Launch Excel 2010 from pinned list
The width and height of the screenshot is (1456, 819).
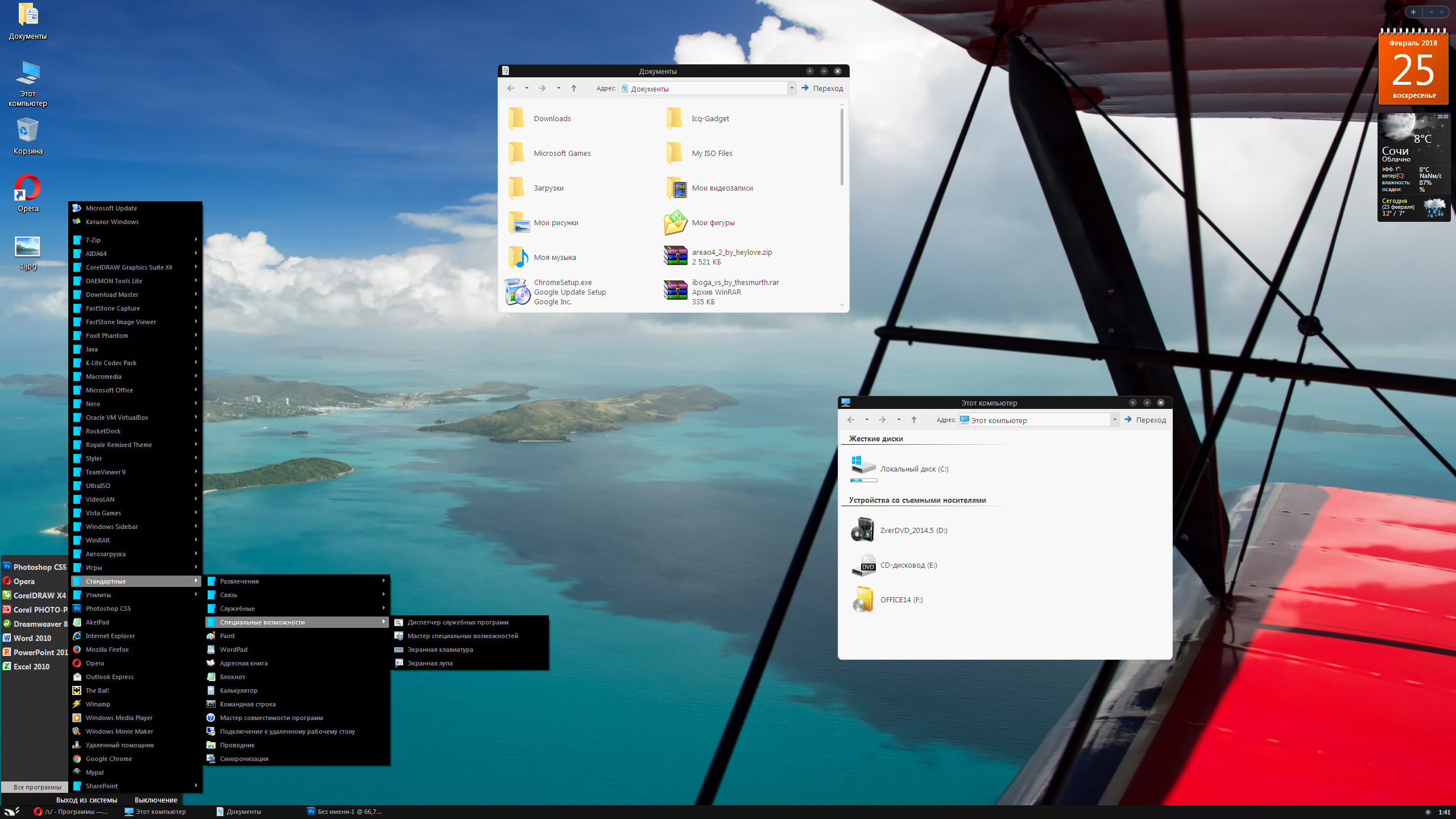[x=35, y=667]
